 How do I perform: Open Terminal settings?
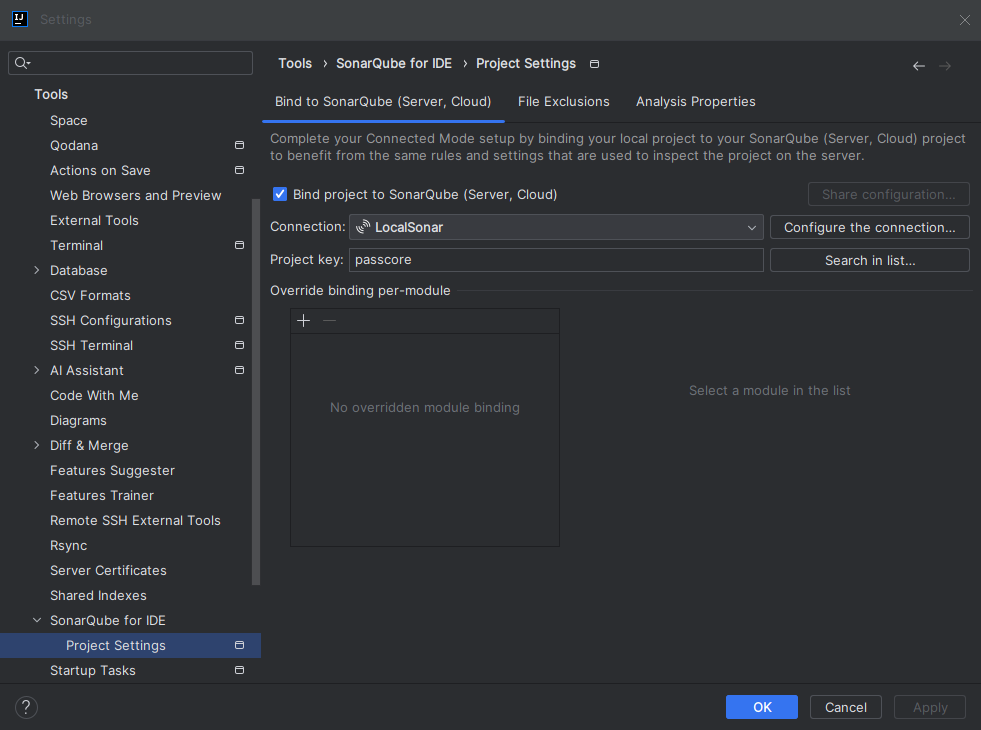coord(76,246)
